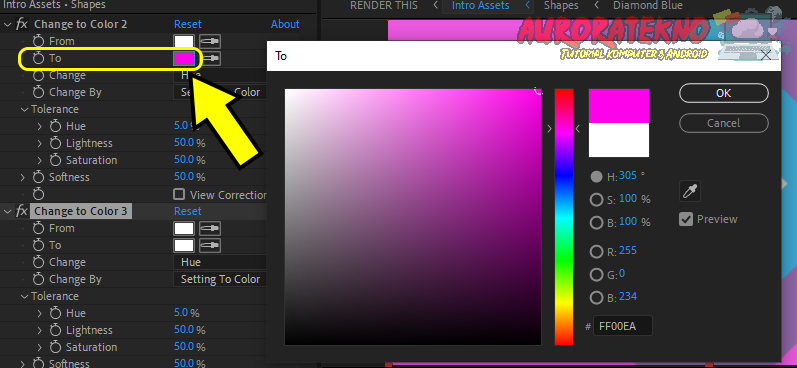Select the brightness B radio button
The image size is (797, 368).
(596, 223)
